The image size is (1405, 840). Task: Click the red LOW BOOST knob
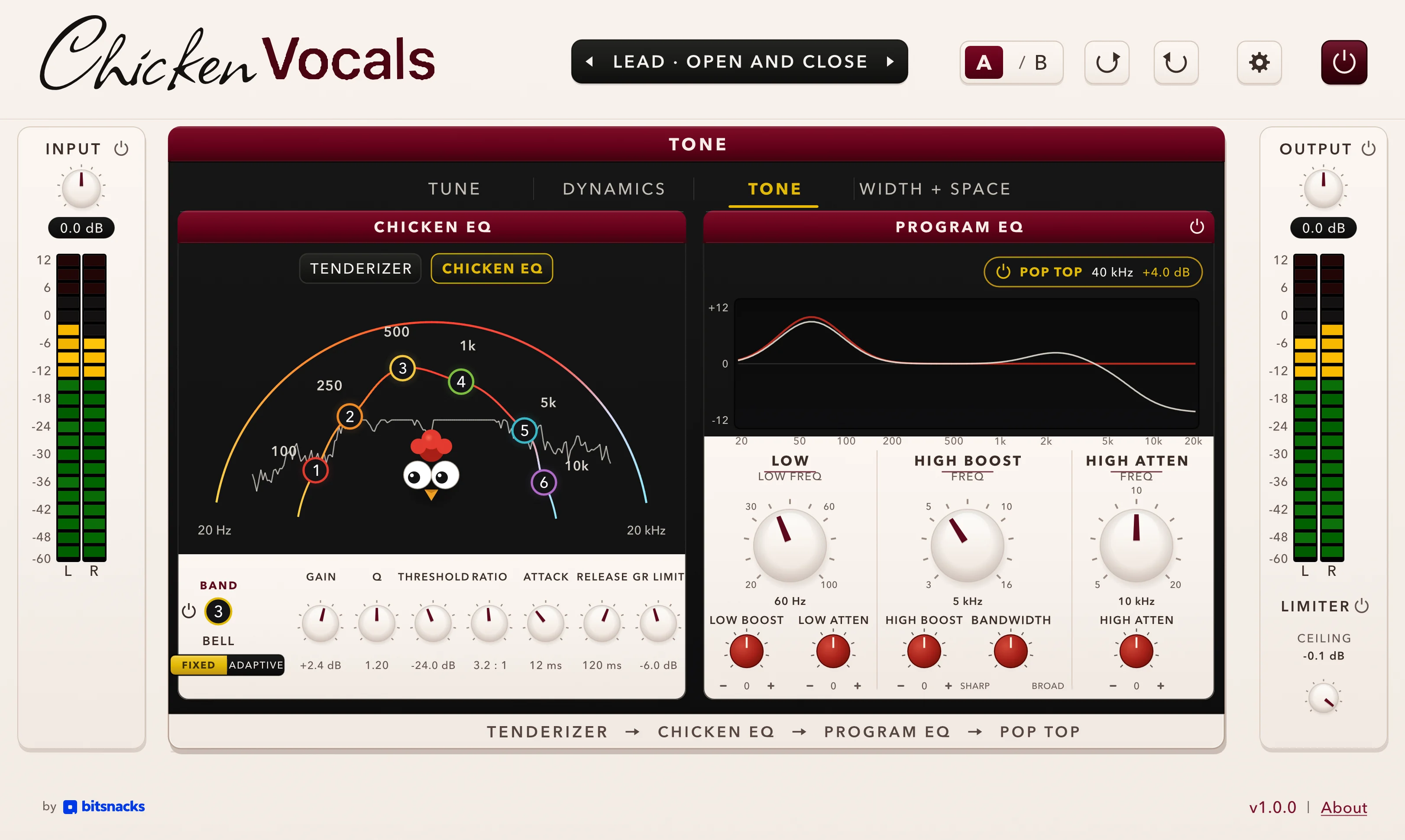(746, 651)
